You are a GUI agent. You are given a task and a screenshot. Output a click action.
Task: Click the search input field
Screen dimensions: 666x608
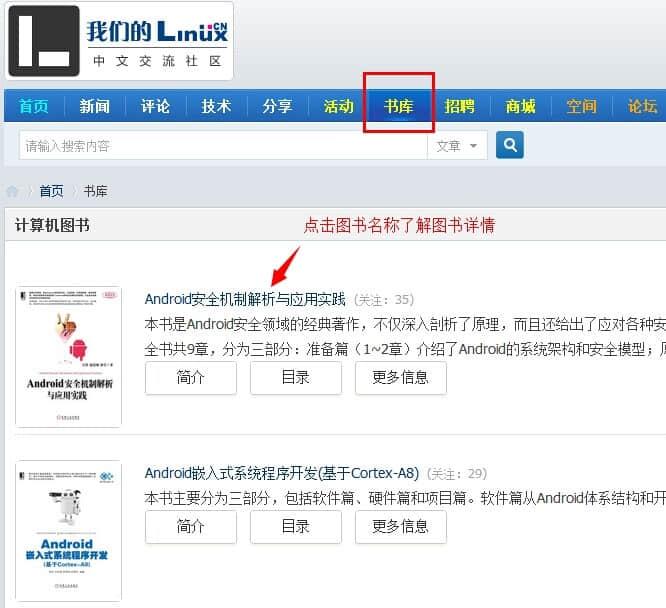click(223, 146)
